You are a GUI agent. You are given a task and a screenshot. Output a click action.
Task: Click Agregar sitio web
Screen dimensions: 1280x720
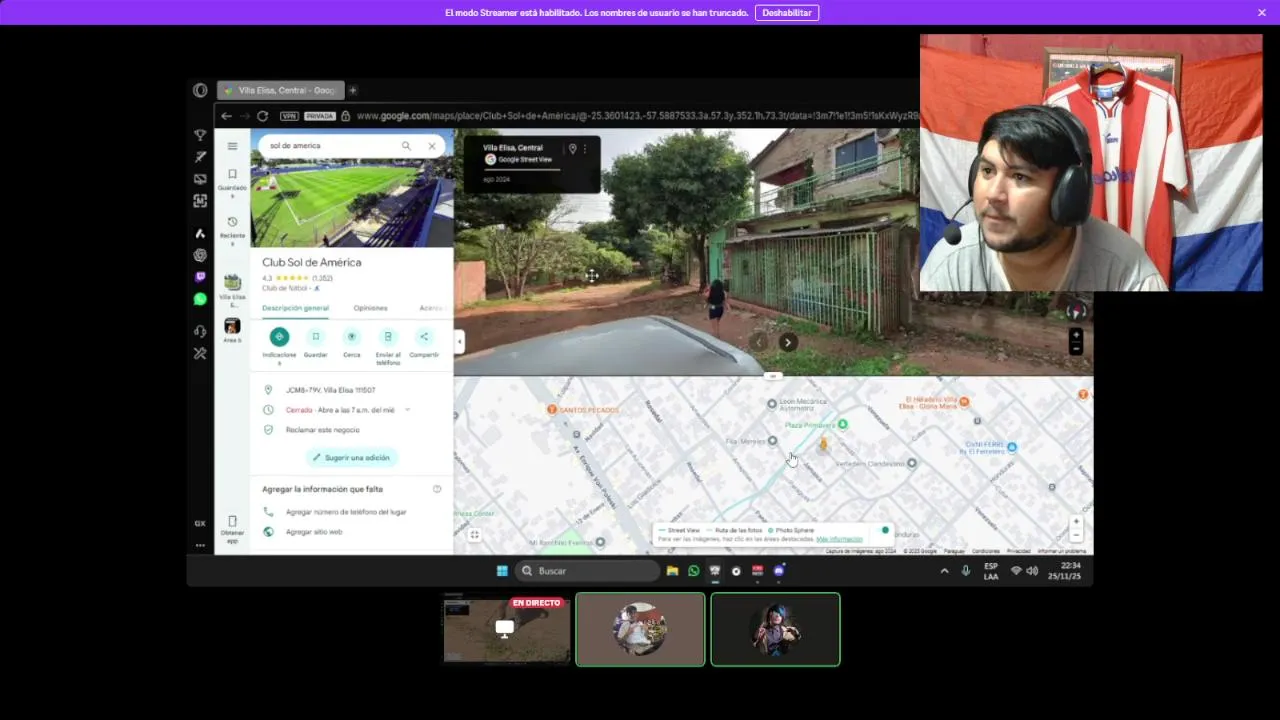pos(314,532)
